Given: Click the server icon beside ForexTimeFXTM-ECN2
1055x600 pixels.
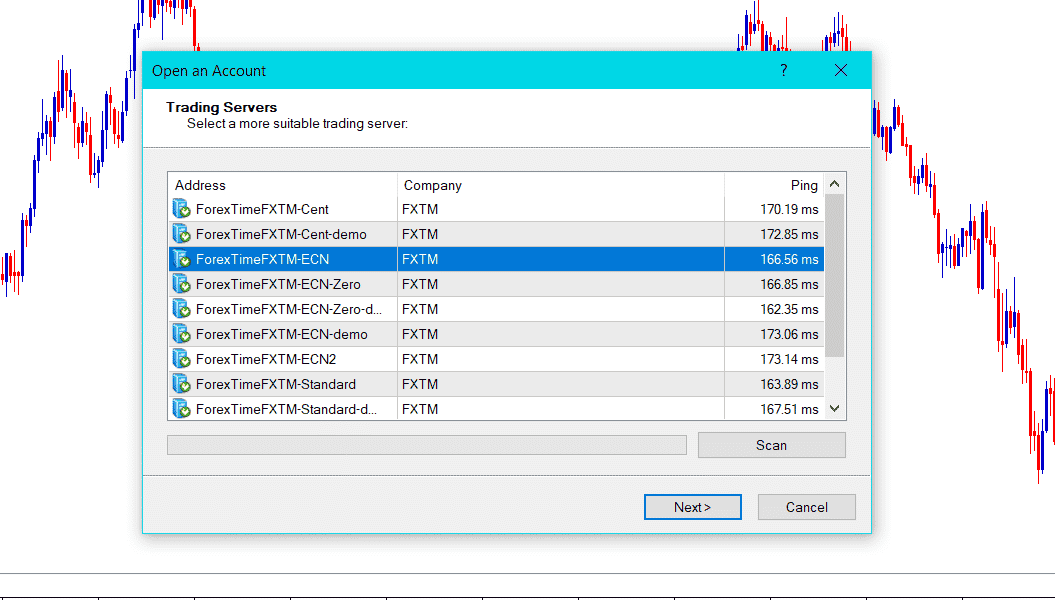Looking at the screenshot, I should (x=182, y=359).
